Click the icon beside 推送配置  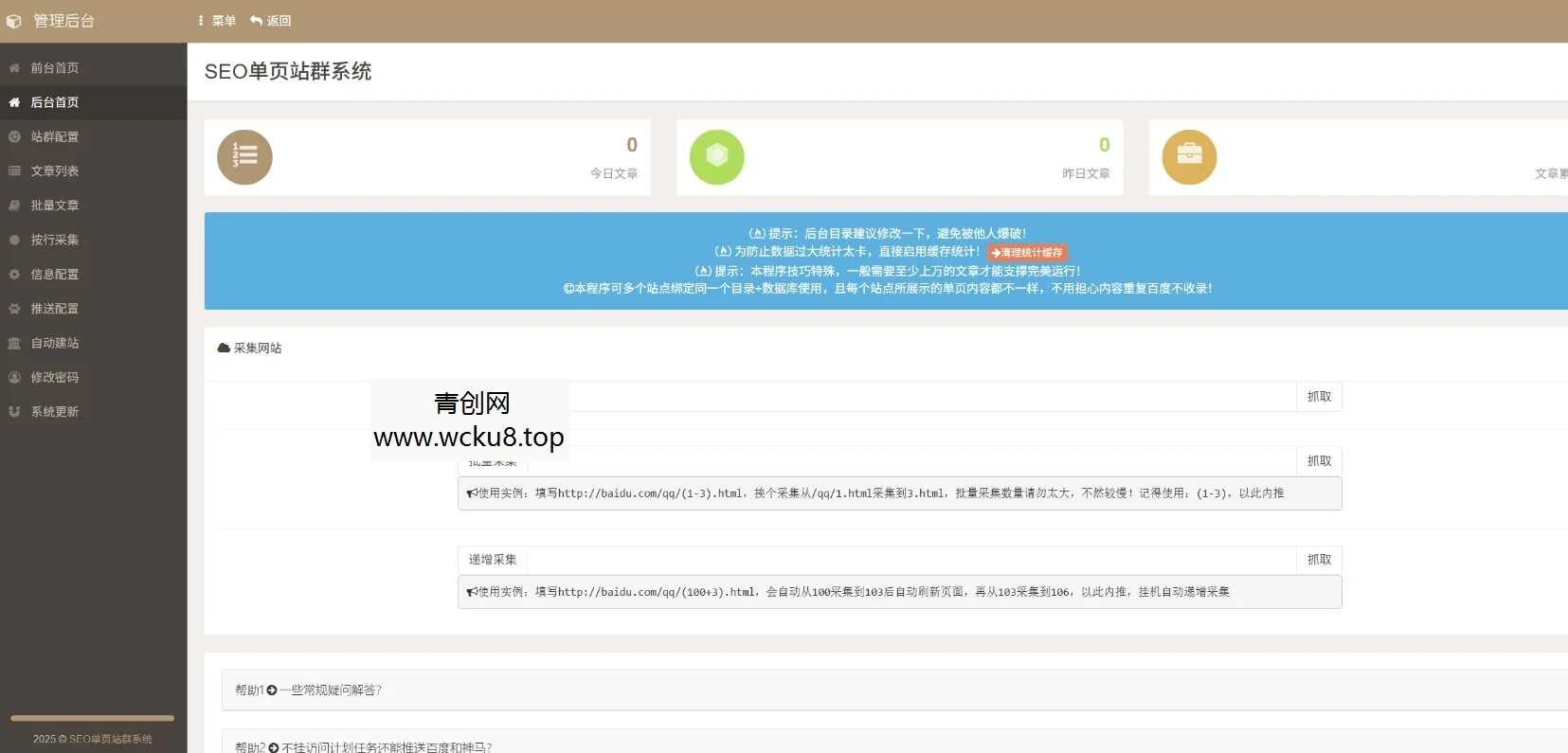point(14,309)
